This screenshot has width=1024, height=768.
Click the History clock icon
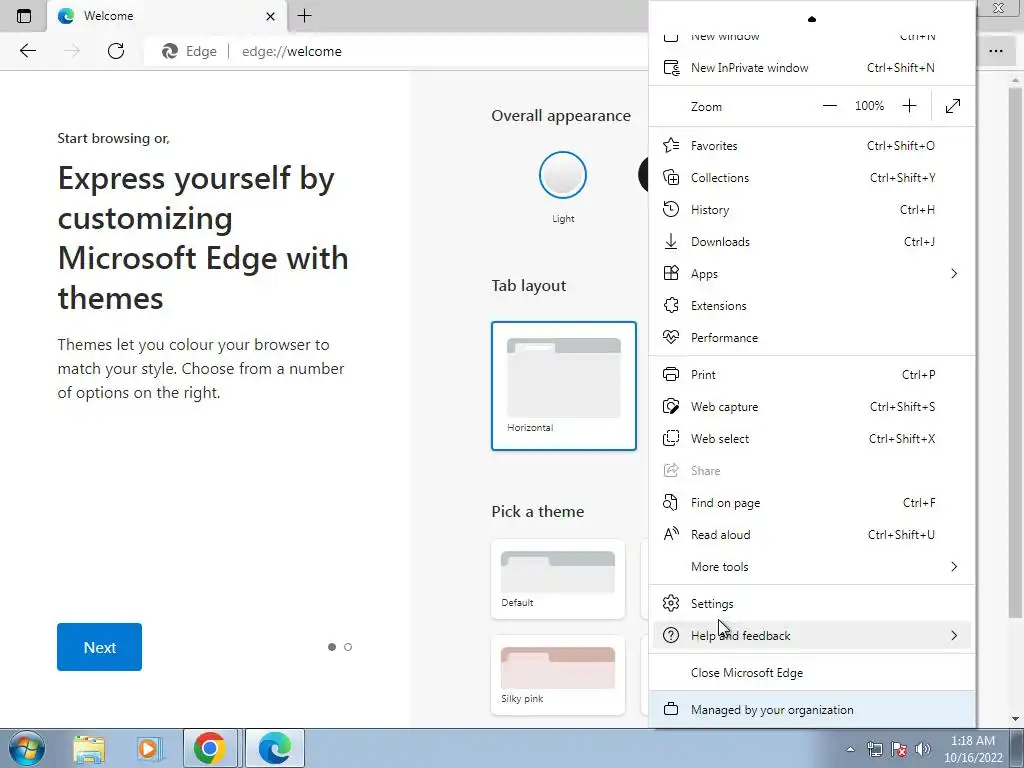671,209
